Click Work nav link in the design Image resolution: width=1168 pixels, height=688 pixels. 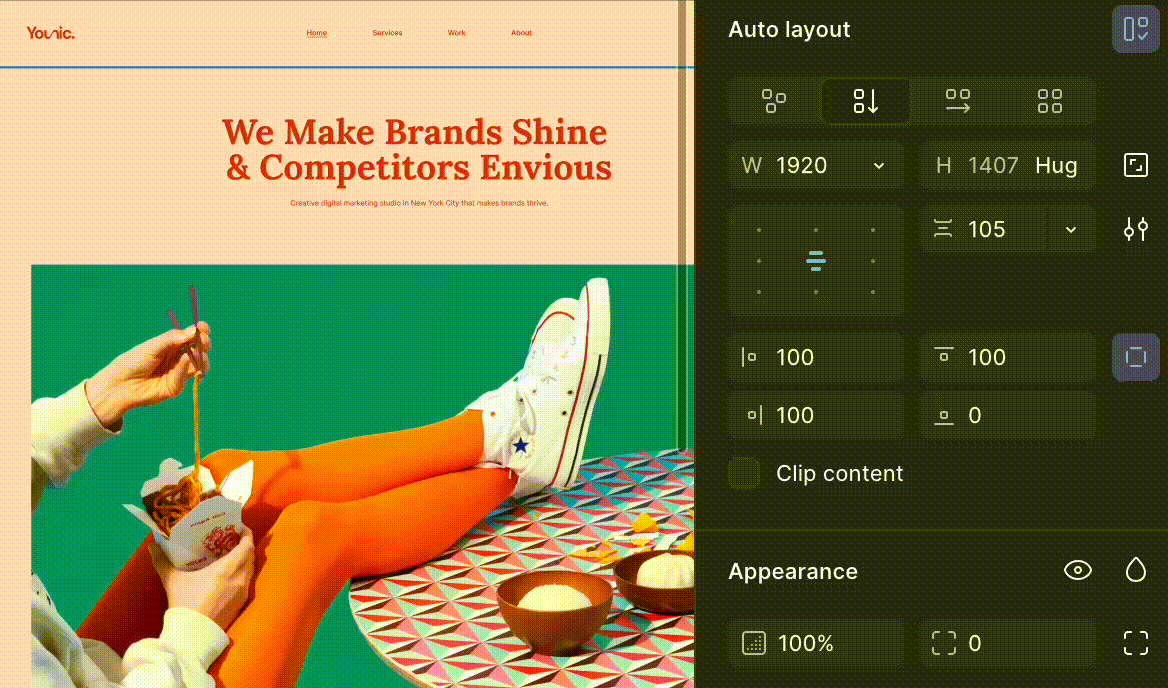click(457, 33)
